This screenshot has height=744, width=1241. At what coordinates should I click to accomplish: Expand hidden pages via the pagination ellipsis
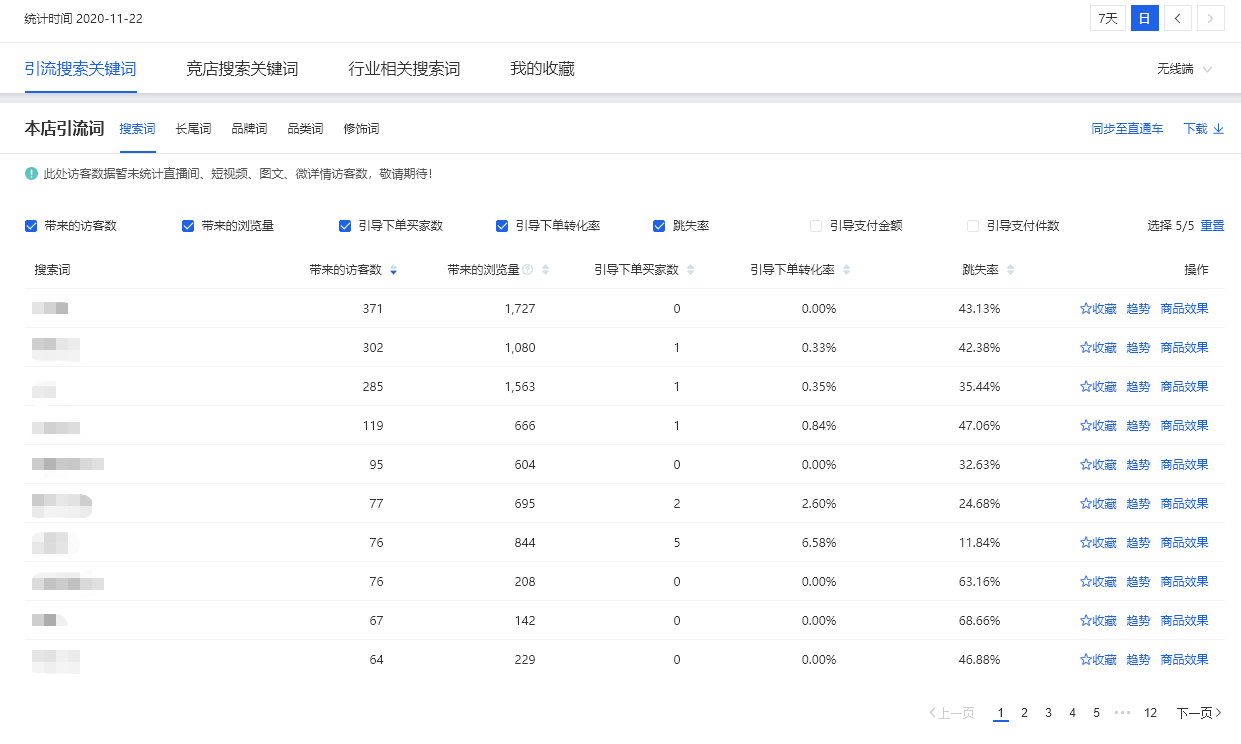tap(1123, 712)
